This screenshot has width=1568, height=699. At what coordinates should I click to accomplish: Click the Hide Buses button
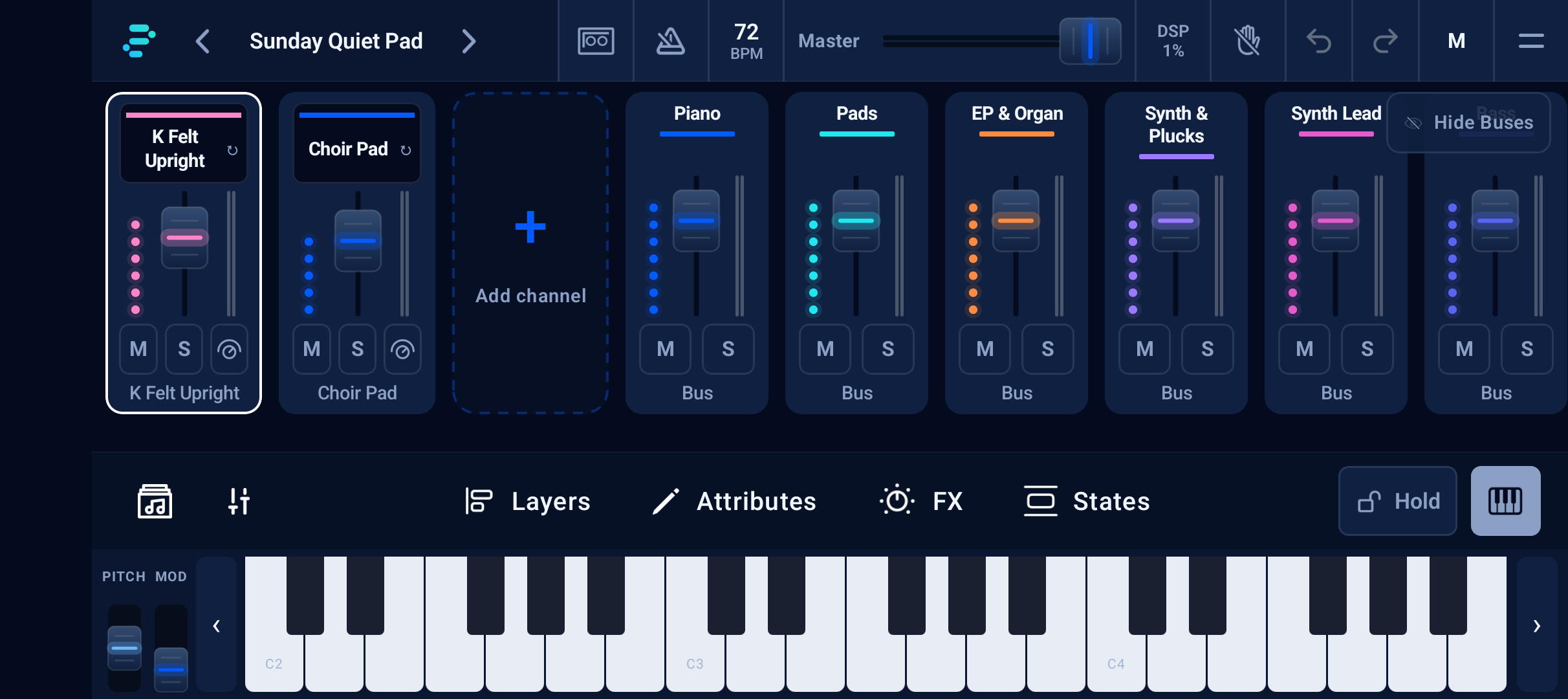(1468, 122)
